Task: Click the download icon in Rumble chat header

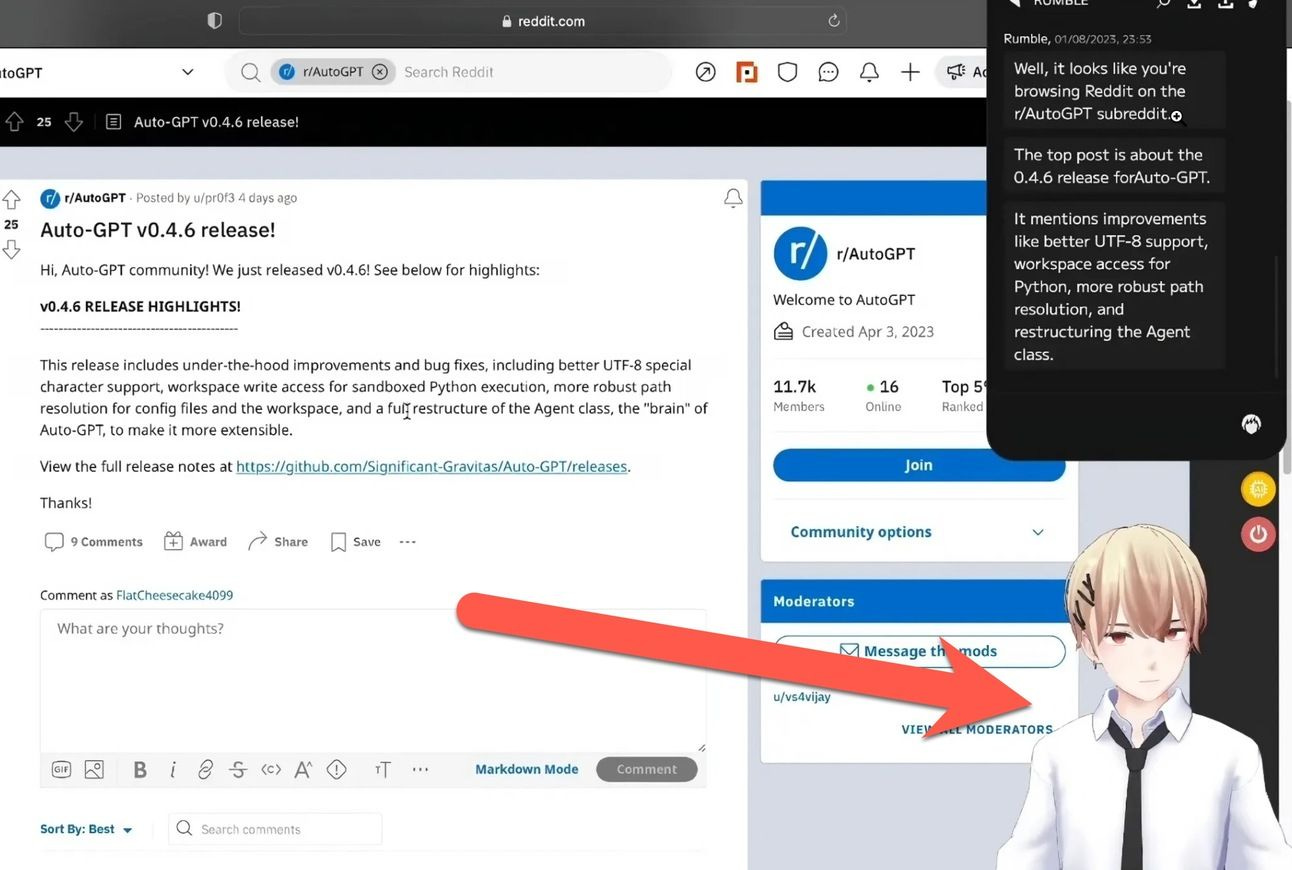Action: [1194, 4]
